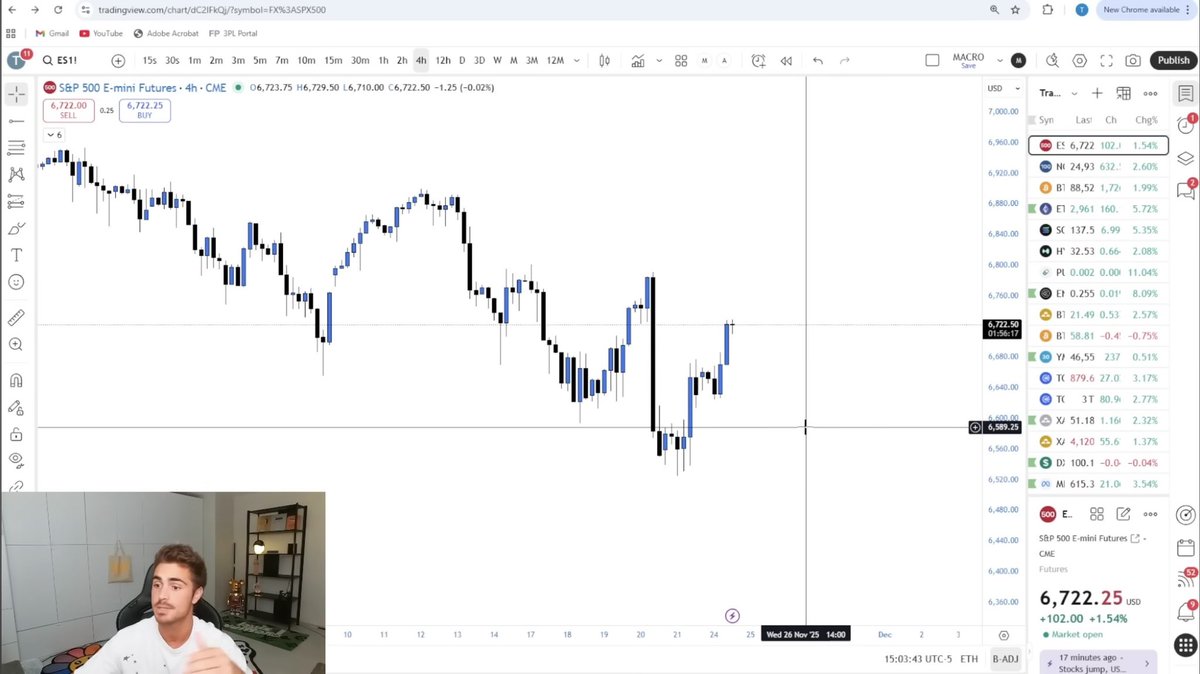Image resolution: width=1200 pixels, height=674 pixels.
Task: Click the 6,722.25 BUY button
Action: coord(145,110)
